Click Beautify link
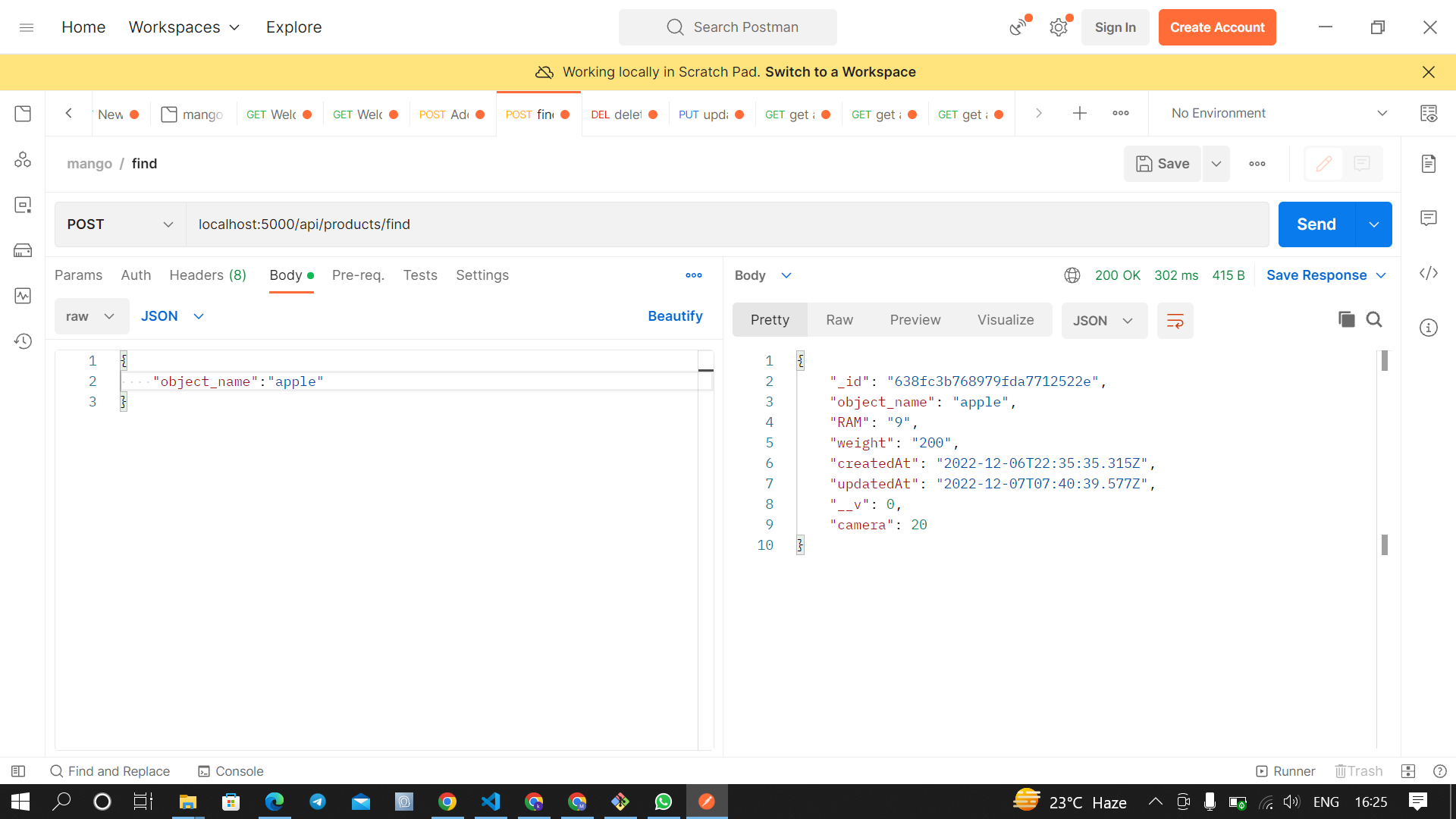Image resolution: width=1456 pixels, height=819 pixels. click(675, 316)
